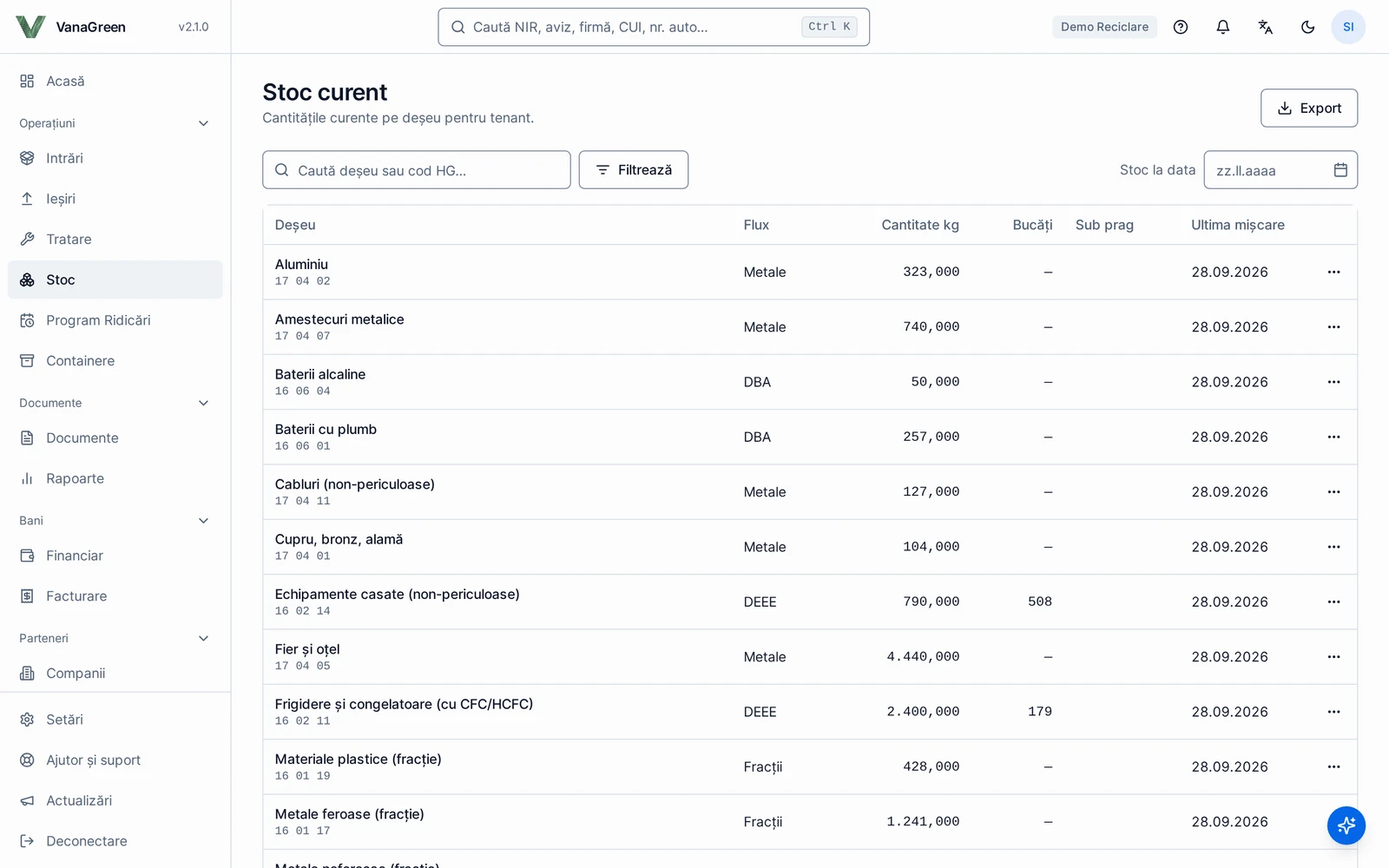Image resolution: width=1389 pixels, height=868 pixels.
Task: Open Program Ridicări page
Action: tap(115, 320)
